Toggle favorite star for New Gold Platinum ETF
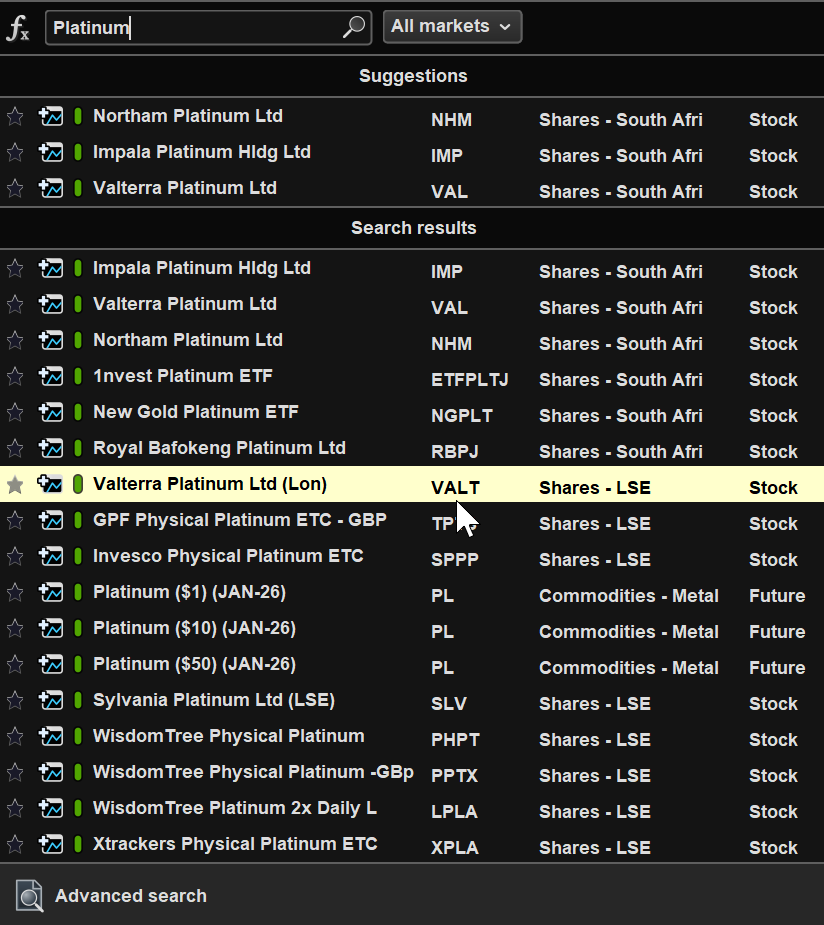The height and width of the screenshot is (925, 824). (x=15, y=413)
